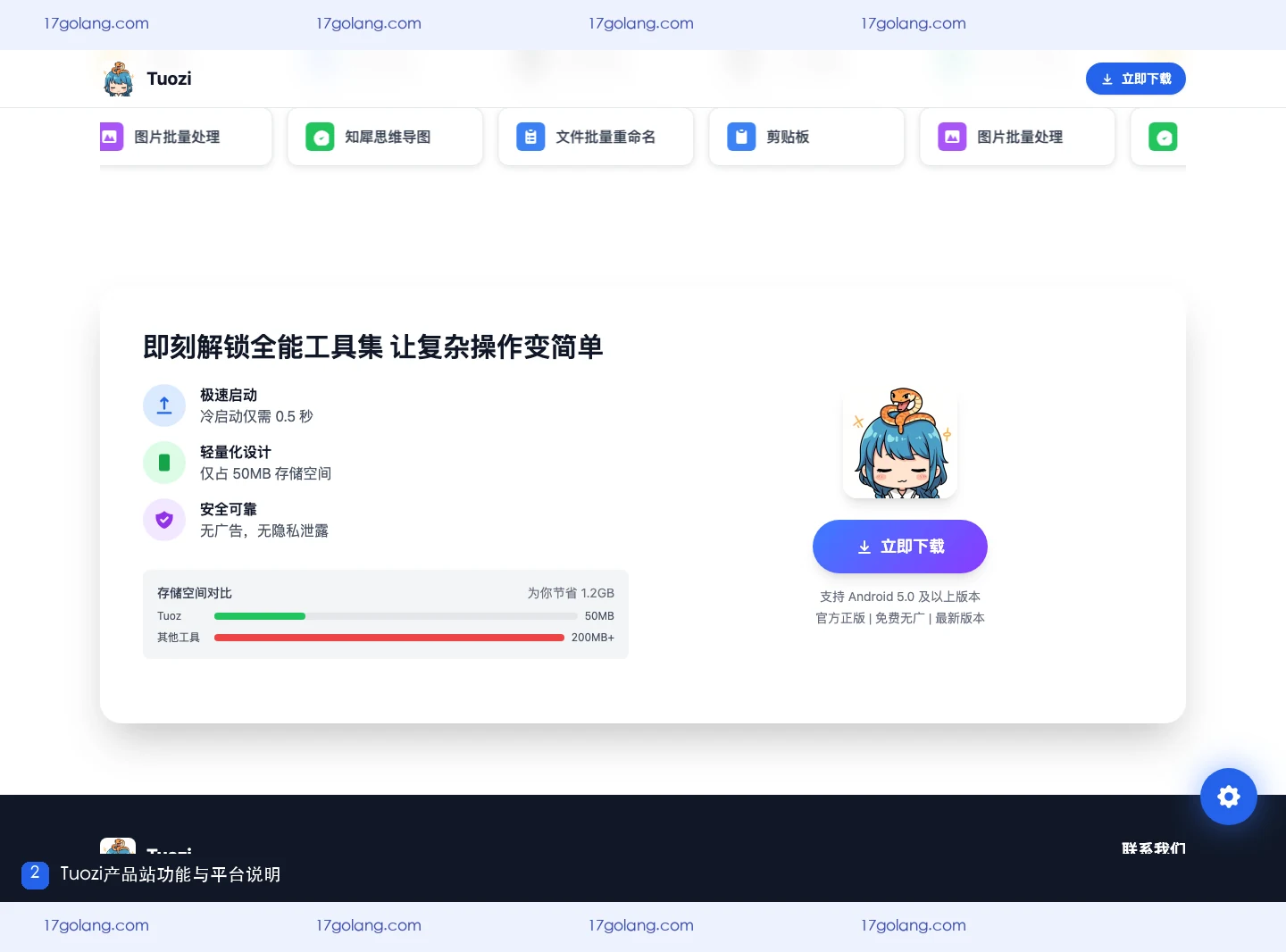Click the 存储空间对比 label

(195, 593)
